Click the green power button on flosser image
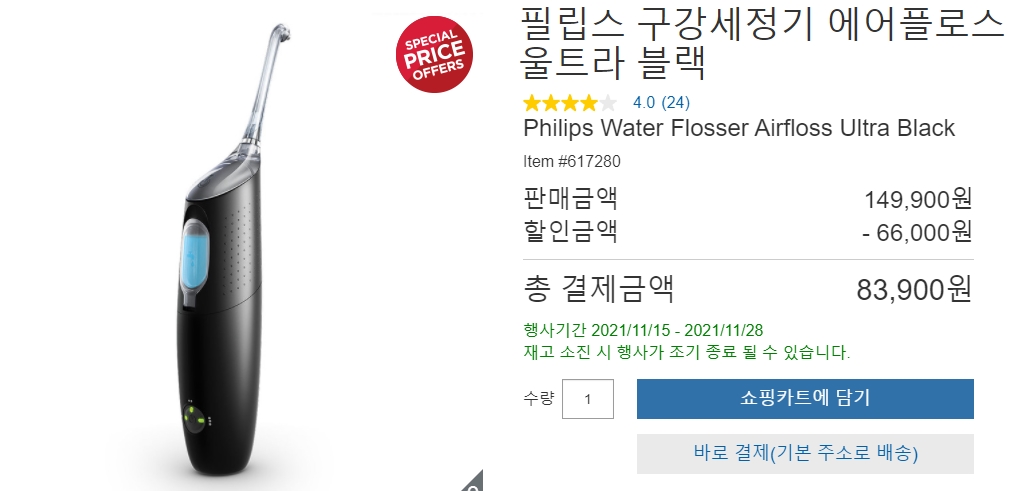This screenshot has height=491, width=1011. click(194, 416)
